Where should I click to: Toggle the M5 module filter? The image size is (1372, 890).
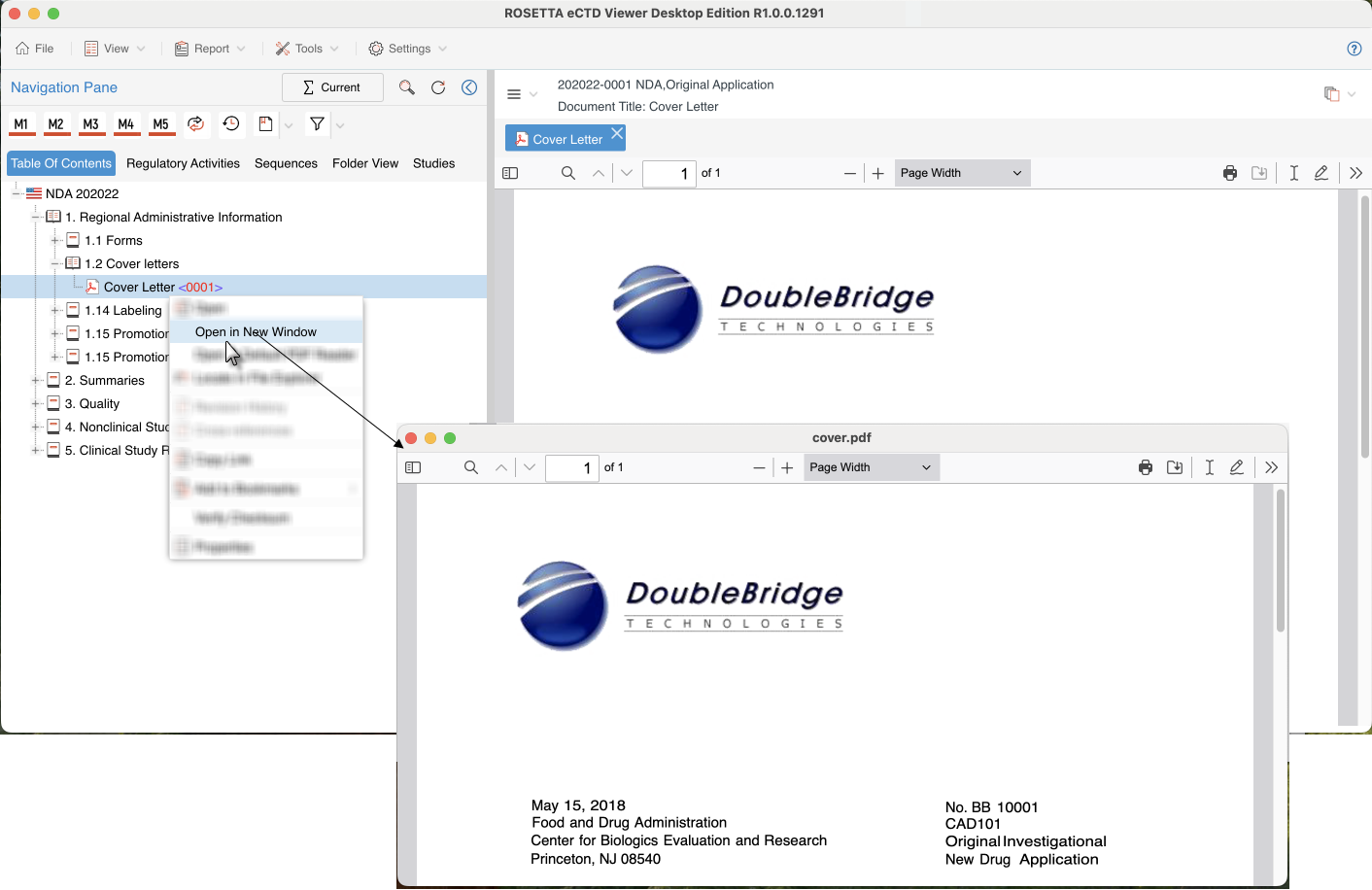[161, 124]
